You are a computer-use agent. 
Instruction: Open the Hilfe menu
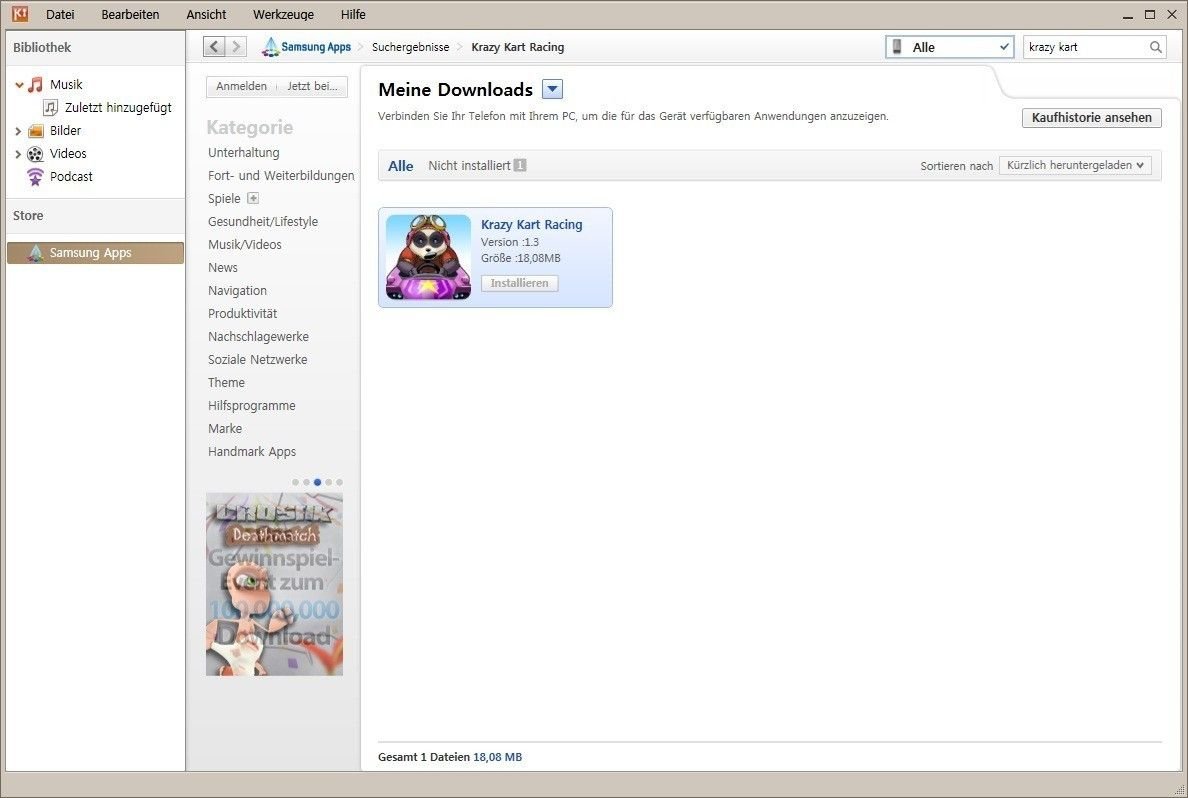(353, 14)
